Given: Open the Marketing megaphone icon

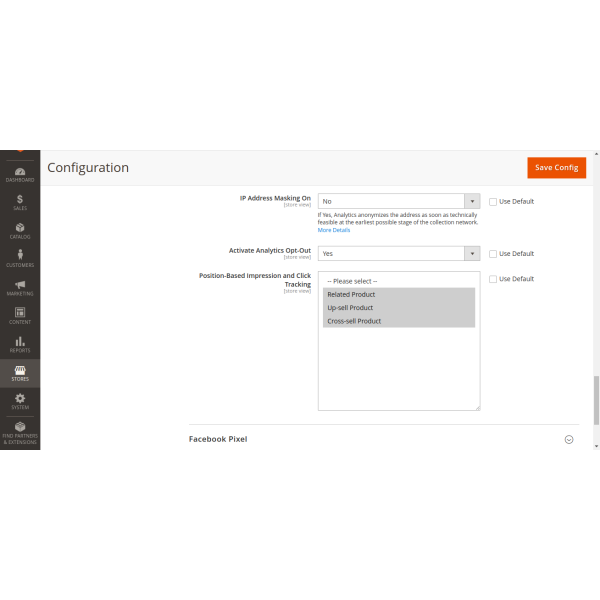Looking at the screenshot, I should [x=20, y=287].
